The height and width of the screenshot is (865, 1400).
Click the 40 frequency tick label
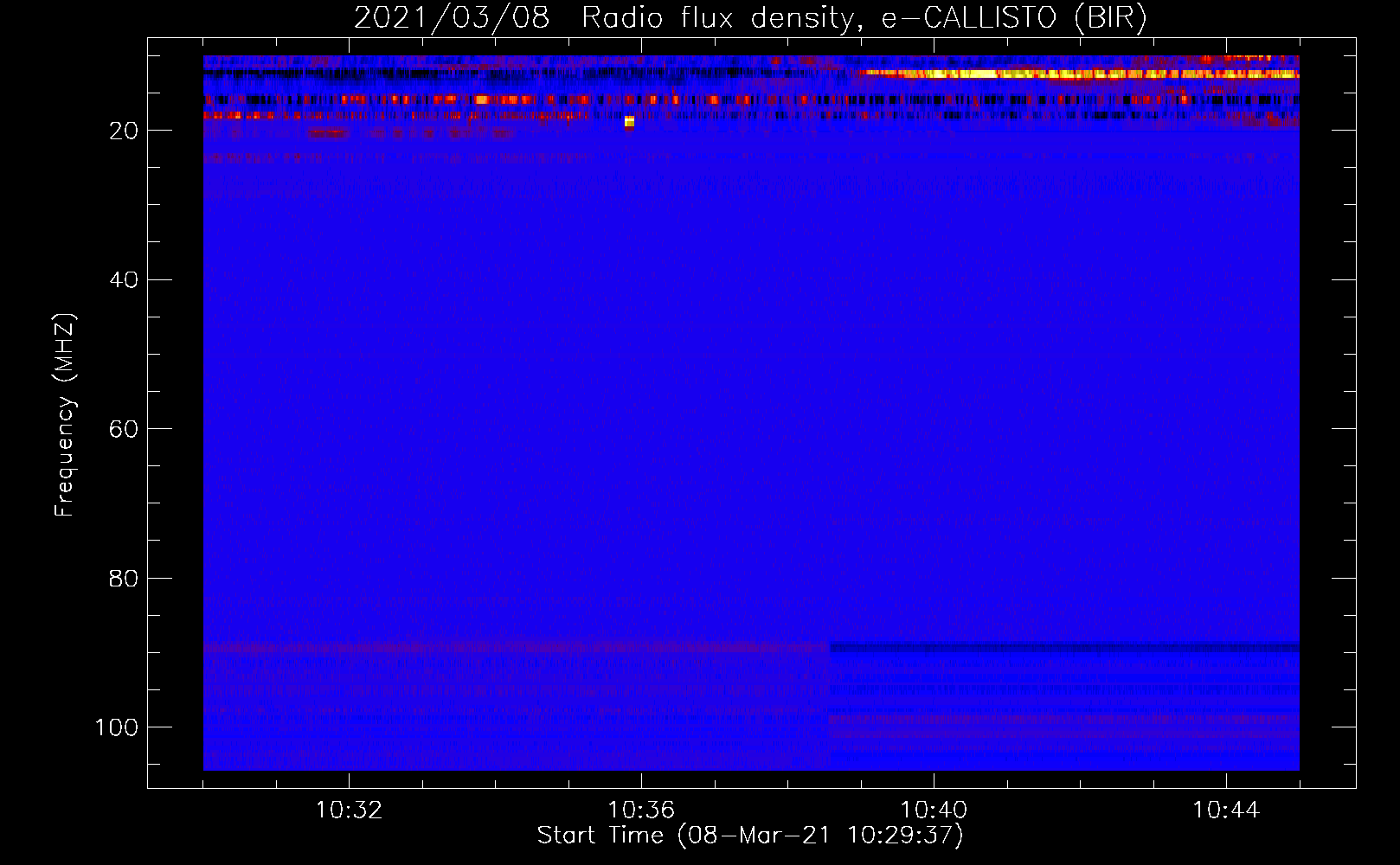124,280
